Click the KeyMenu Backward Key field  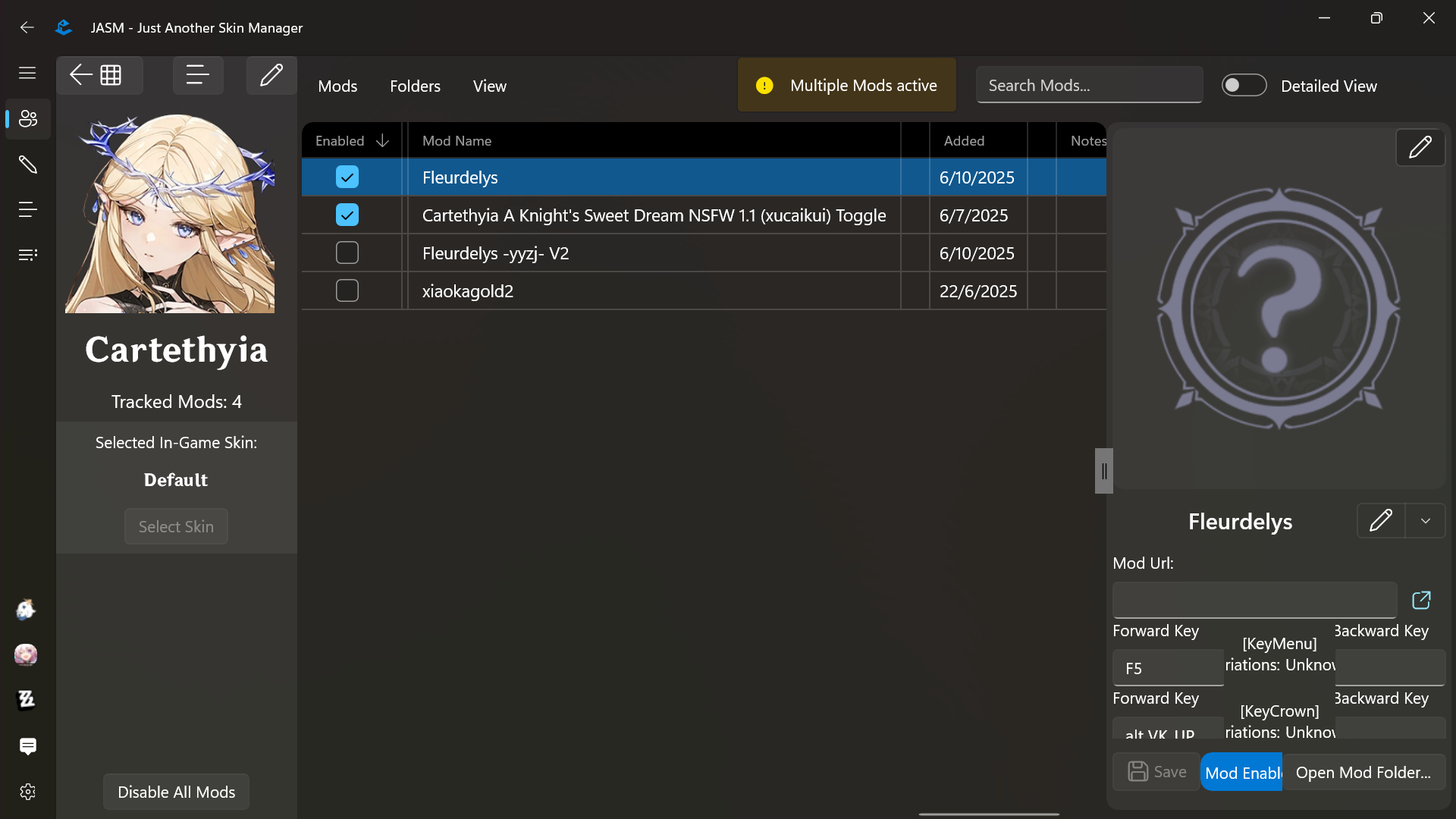pos(1390,668)
